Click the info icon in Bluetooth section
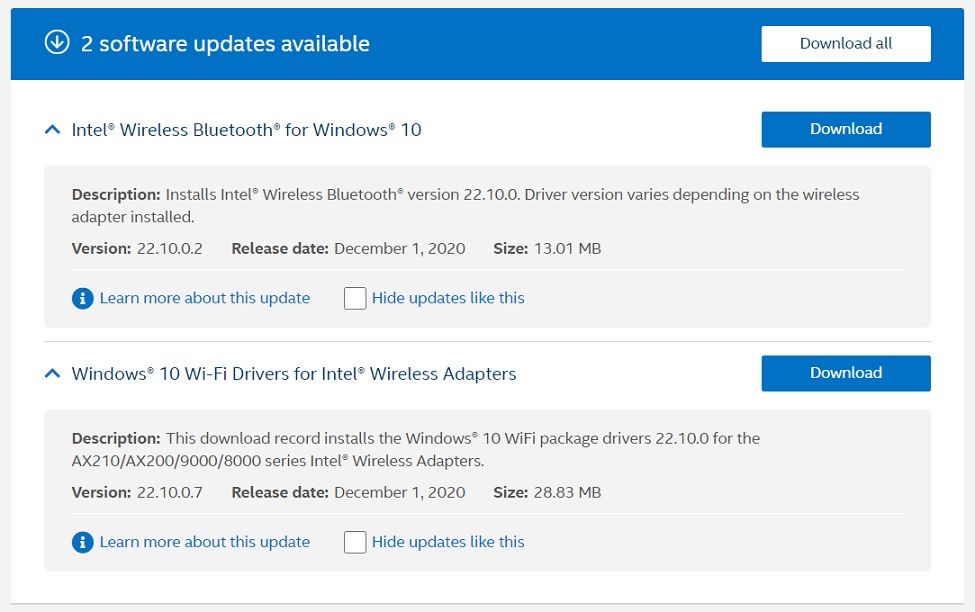 click(x=83, y=298)
